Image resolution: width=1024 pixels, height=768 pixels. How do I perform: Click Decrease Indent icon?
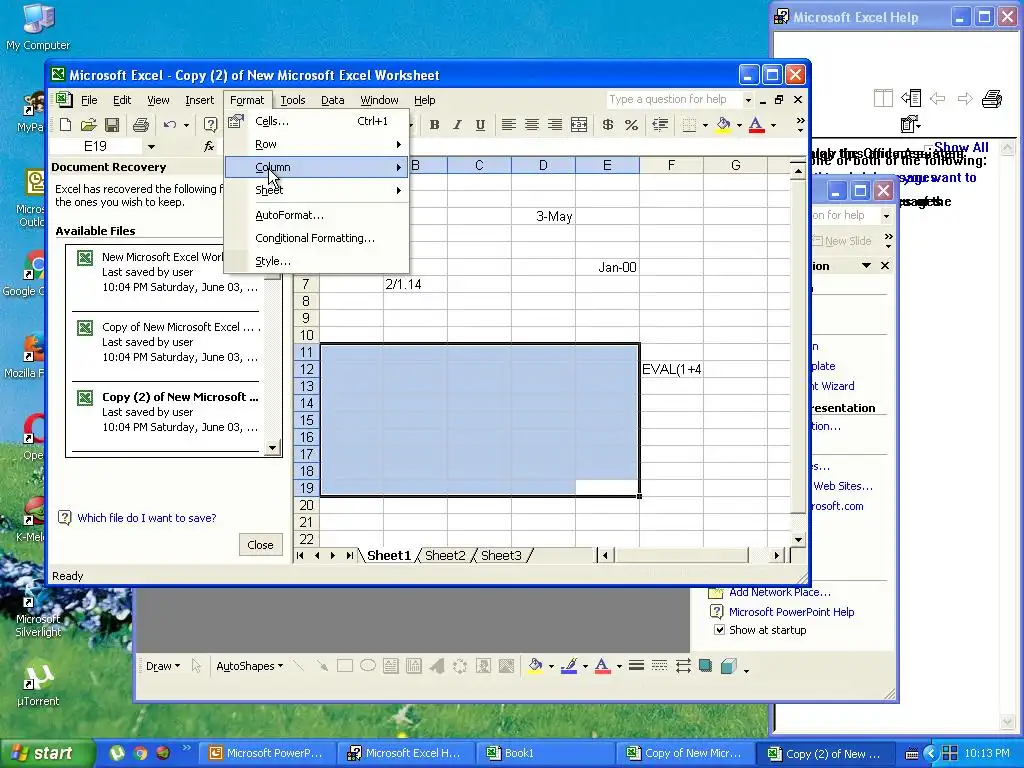pos(660,125)
